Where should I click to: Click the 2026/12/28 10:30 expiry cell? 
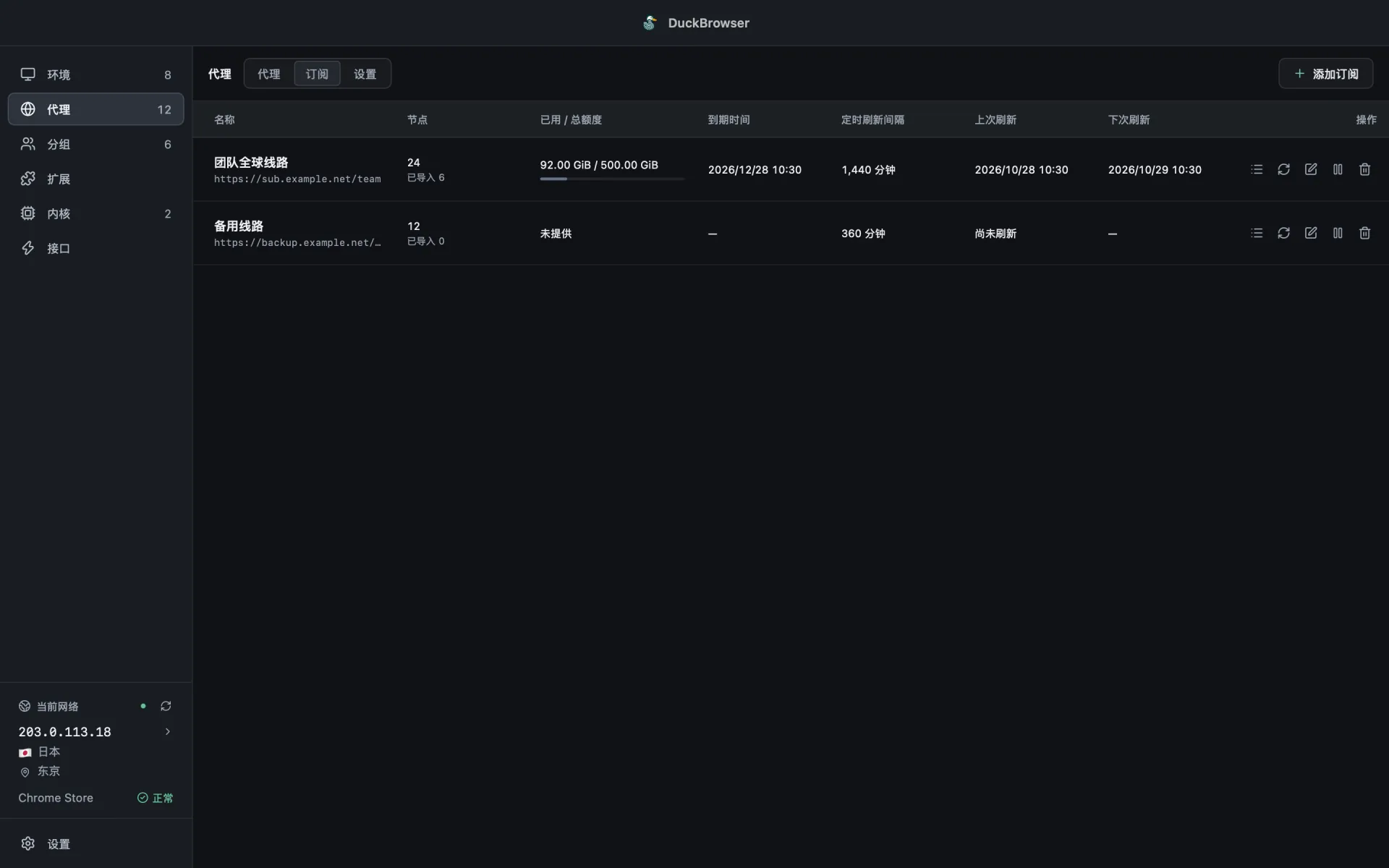(755, 169)
